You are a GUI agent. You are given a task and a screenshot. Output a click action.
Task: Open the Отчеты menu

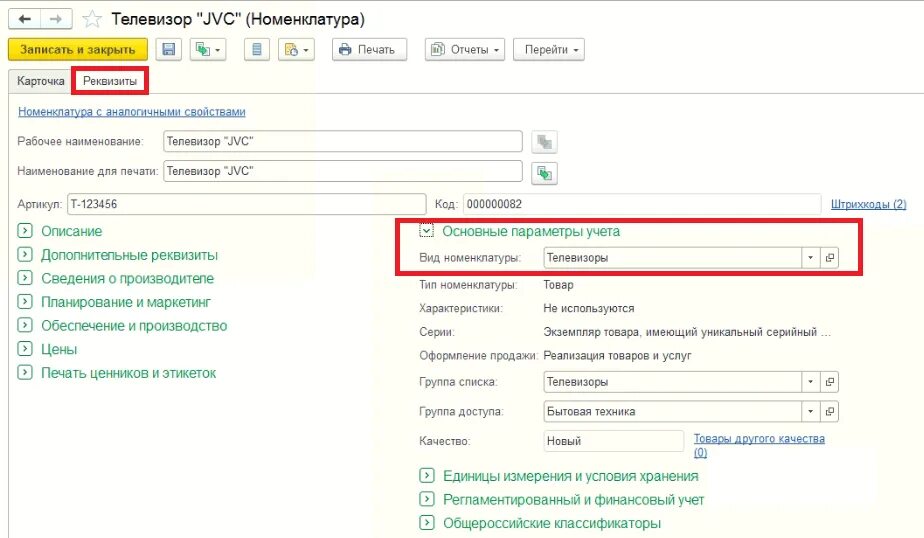coord(464,49)
